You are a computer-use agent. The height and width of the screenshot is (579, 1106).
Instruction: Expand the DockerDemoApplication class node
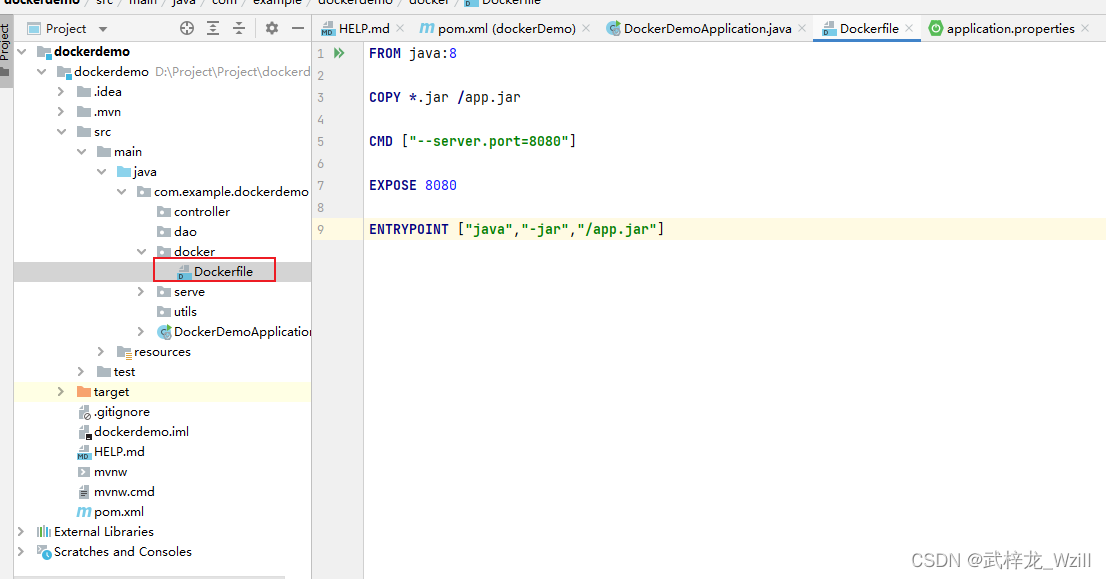pos(141,331)
